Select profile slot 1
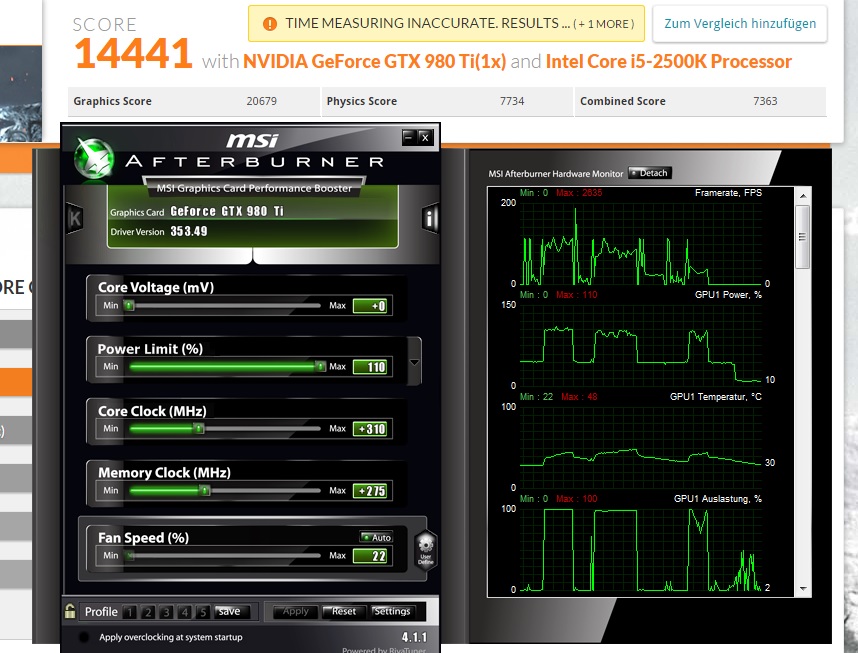 coord(130,612)
